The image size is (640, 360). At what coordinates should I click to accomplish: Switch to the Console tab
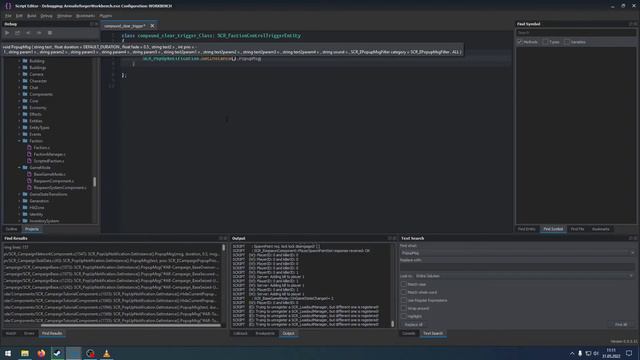(409, 333)
